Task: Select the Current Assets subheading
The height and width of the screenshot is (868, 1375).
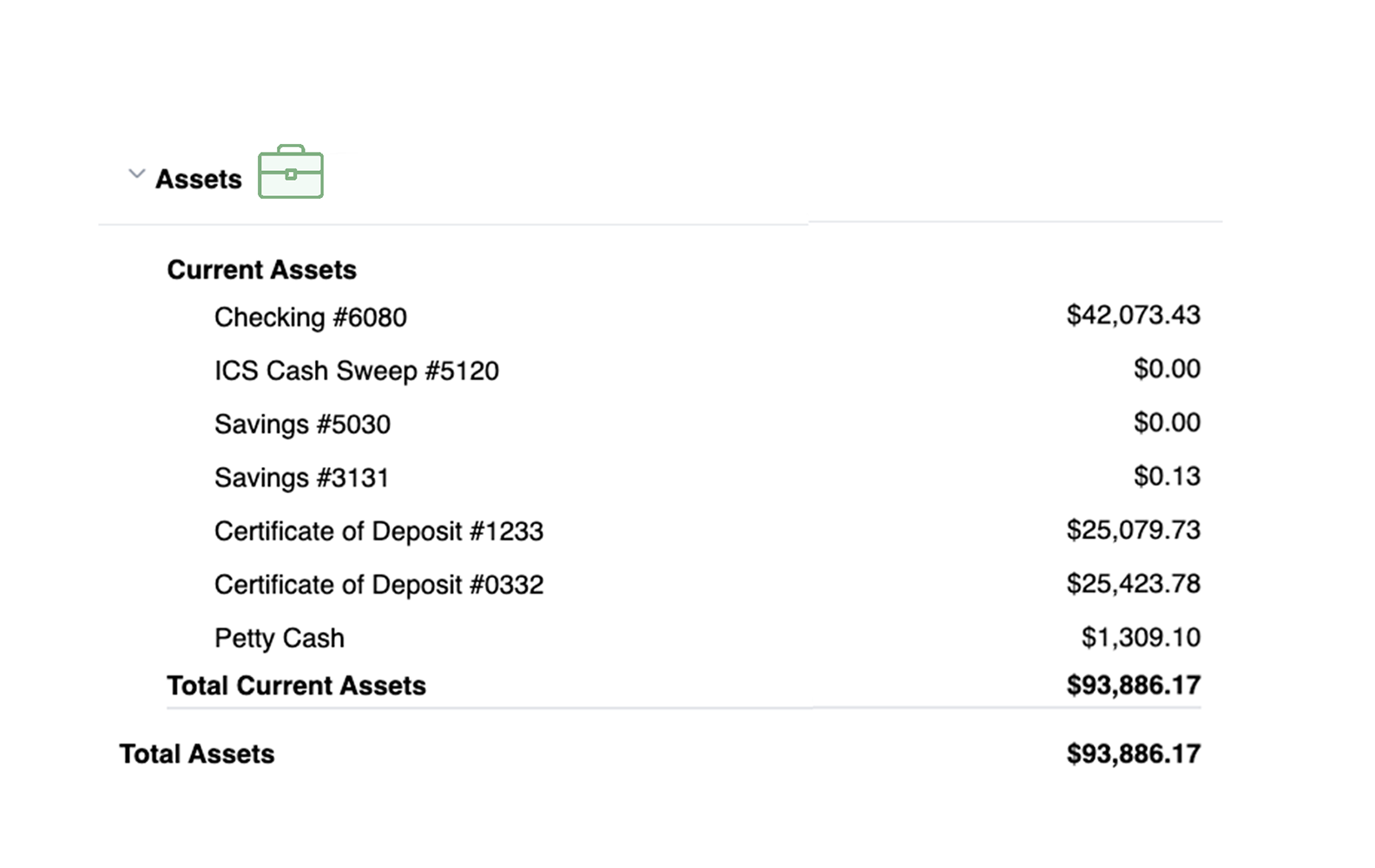Action: (x=261, y=270)
